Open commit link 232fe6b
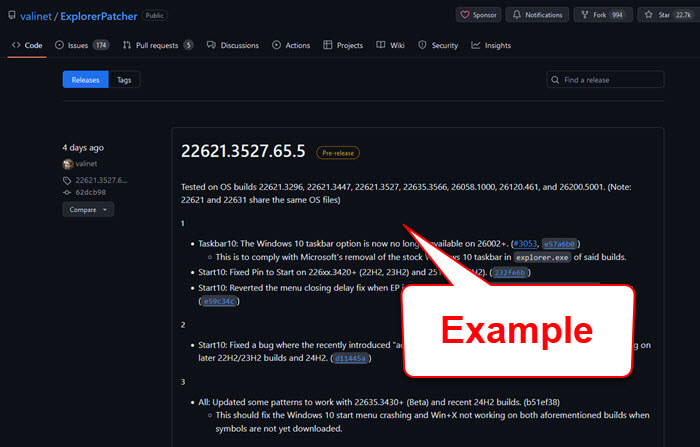The width and height of the screenshot is (700, 447). click(510, 272)
